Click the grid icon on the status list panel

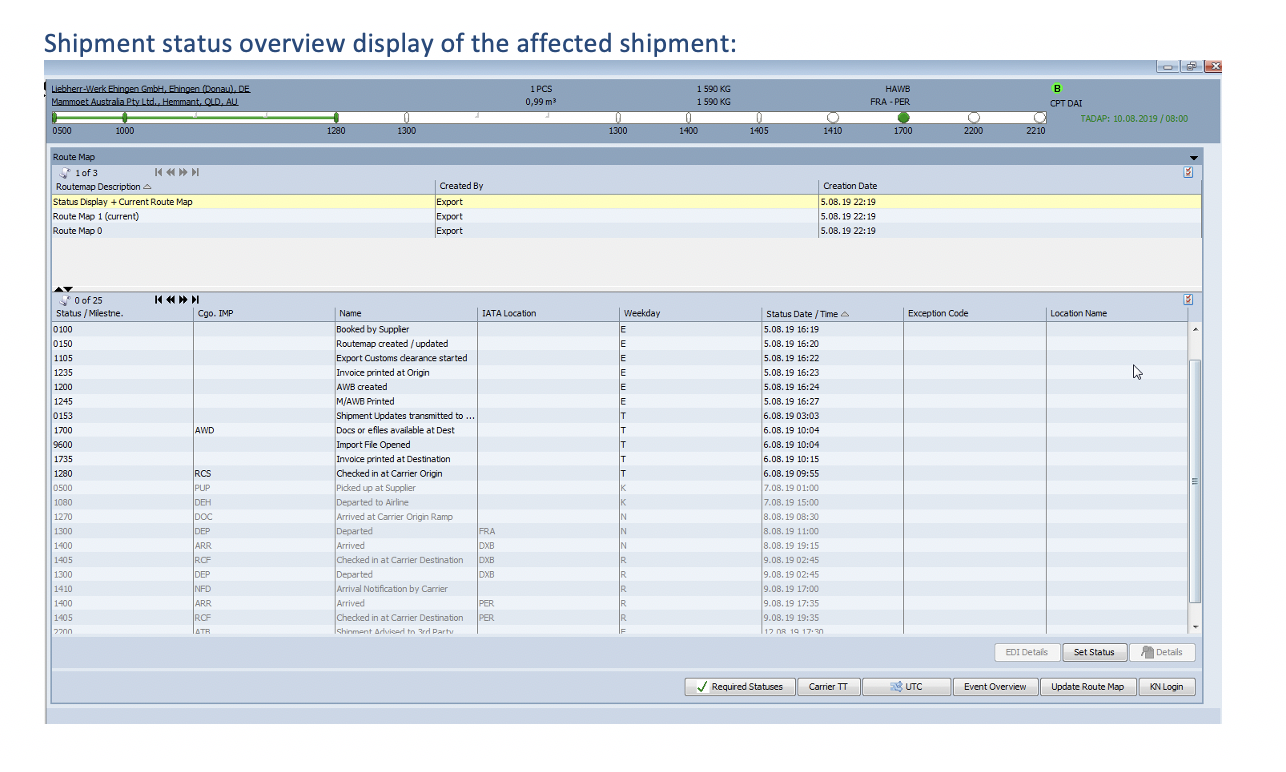pos(1188,298)
